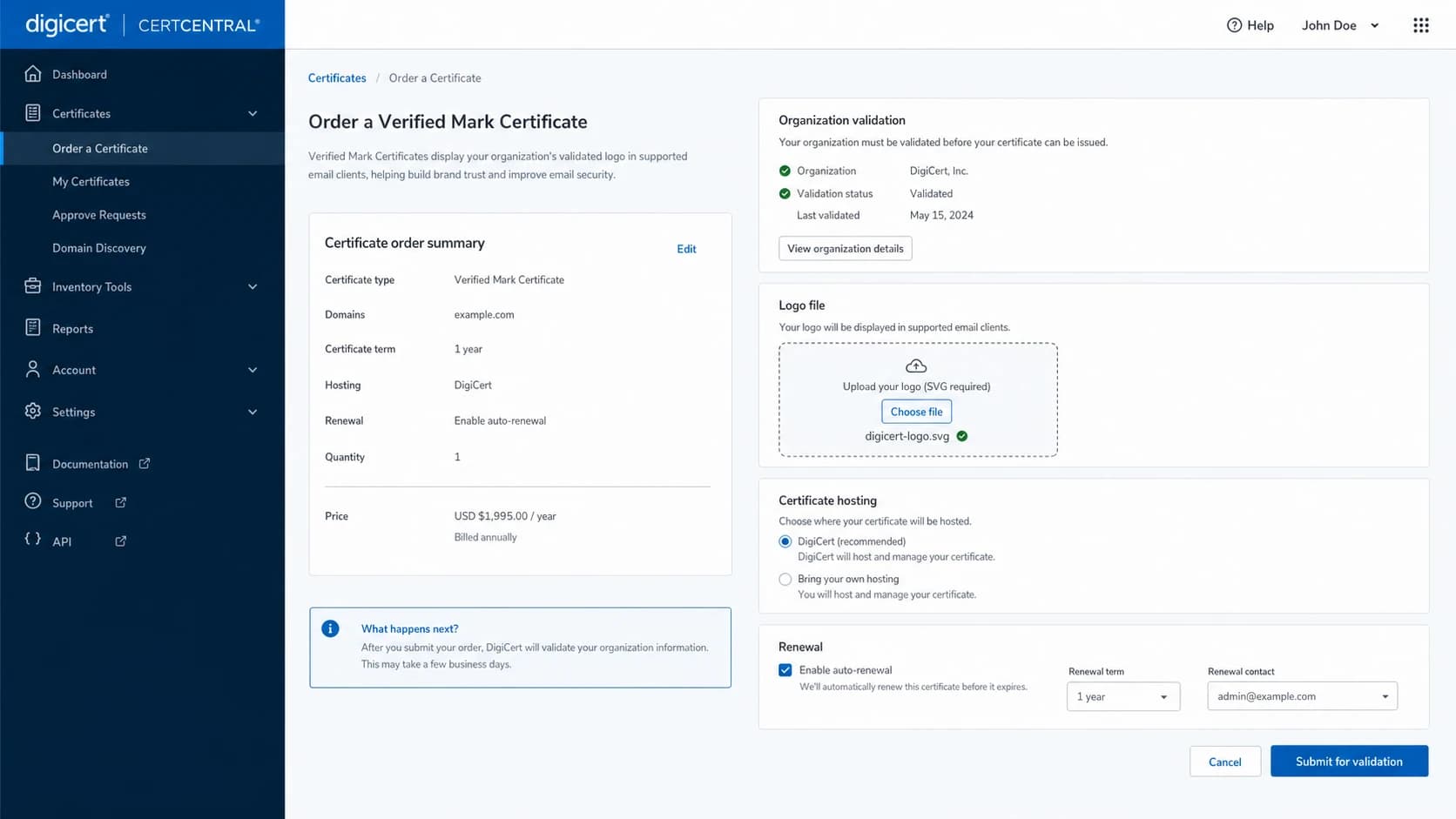The image size is (1456, 819).
Task: Click the Choose file button
Action: tap(916, 412)
